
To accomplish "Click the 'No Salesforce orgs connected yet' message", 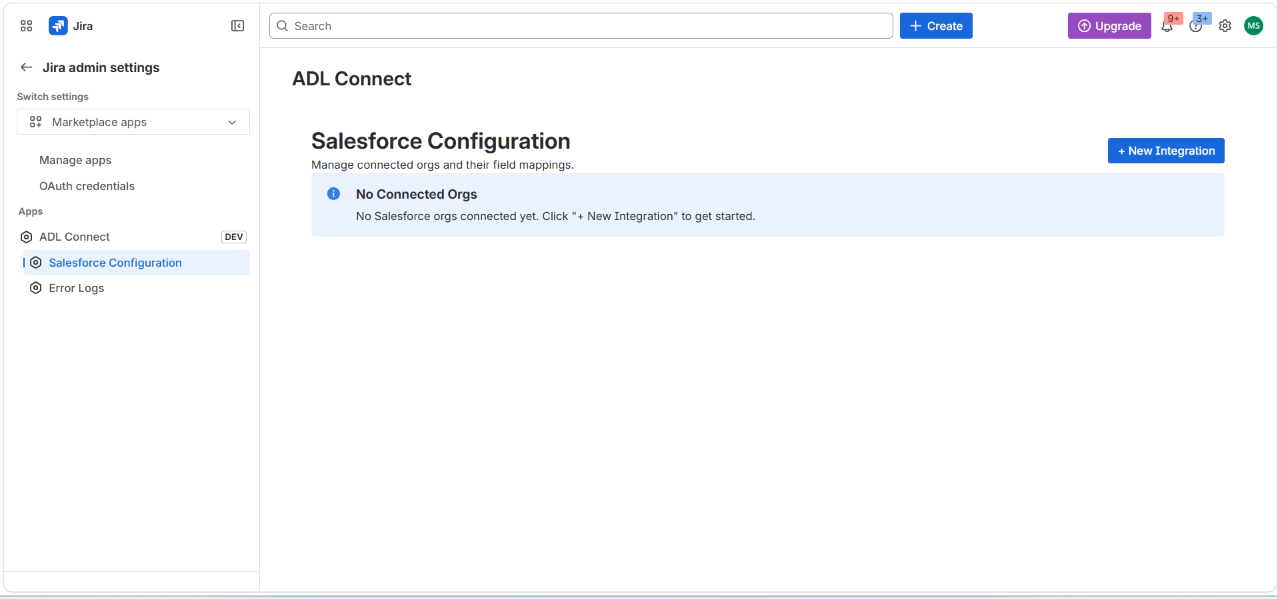I will pos(555,216).
